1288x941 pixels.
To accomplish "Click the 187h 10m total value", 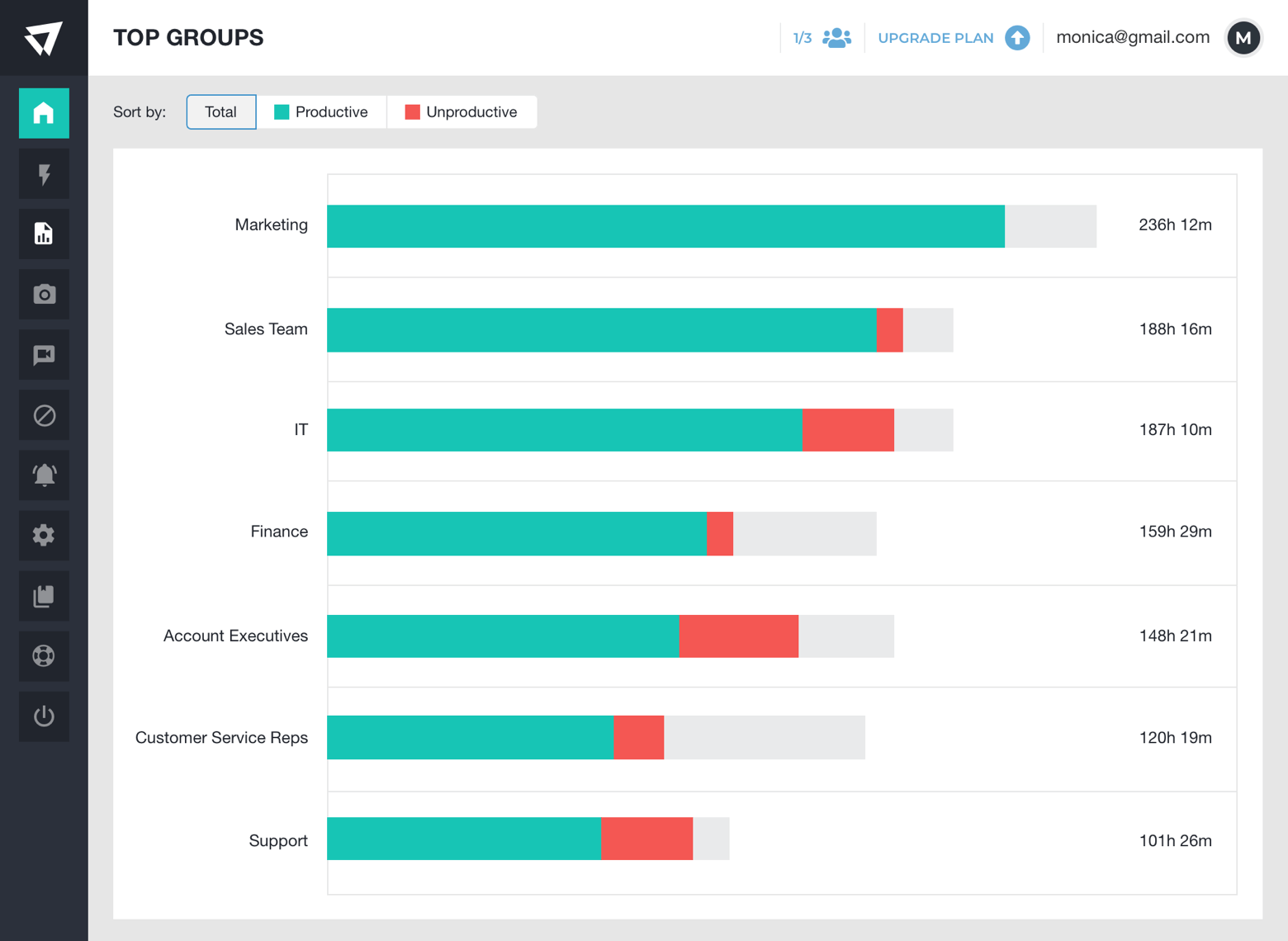I will click(x=1175, y=429).
